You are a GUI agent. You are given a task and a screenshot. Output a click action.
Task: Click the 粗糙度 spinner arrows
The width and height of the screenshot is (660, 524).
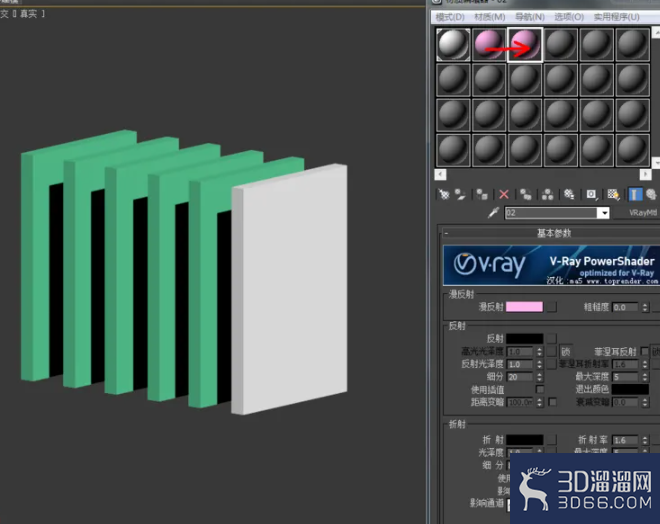[x=645, y=307]
